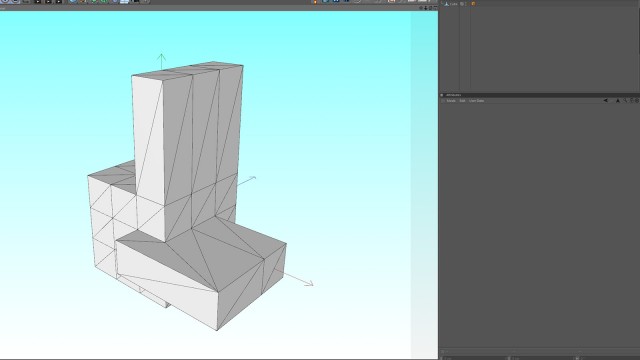Toggle the lock icon in Attributes panel
The width and height of the screenshot is (640, 360).
[x=631, y=100]
